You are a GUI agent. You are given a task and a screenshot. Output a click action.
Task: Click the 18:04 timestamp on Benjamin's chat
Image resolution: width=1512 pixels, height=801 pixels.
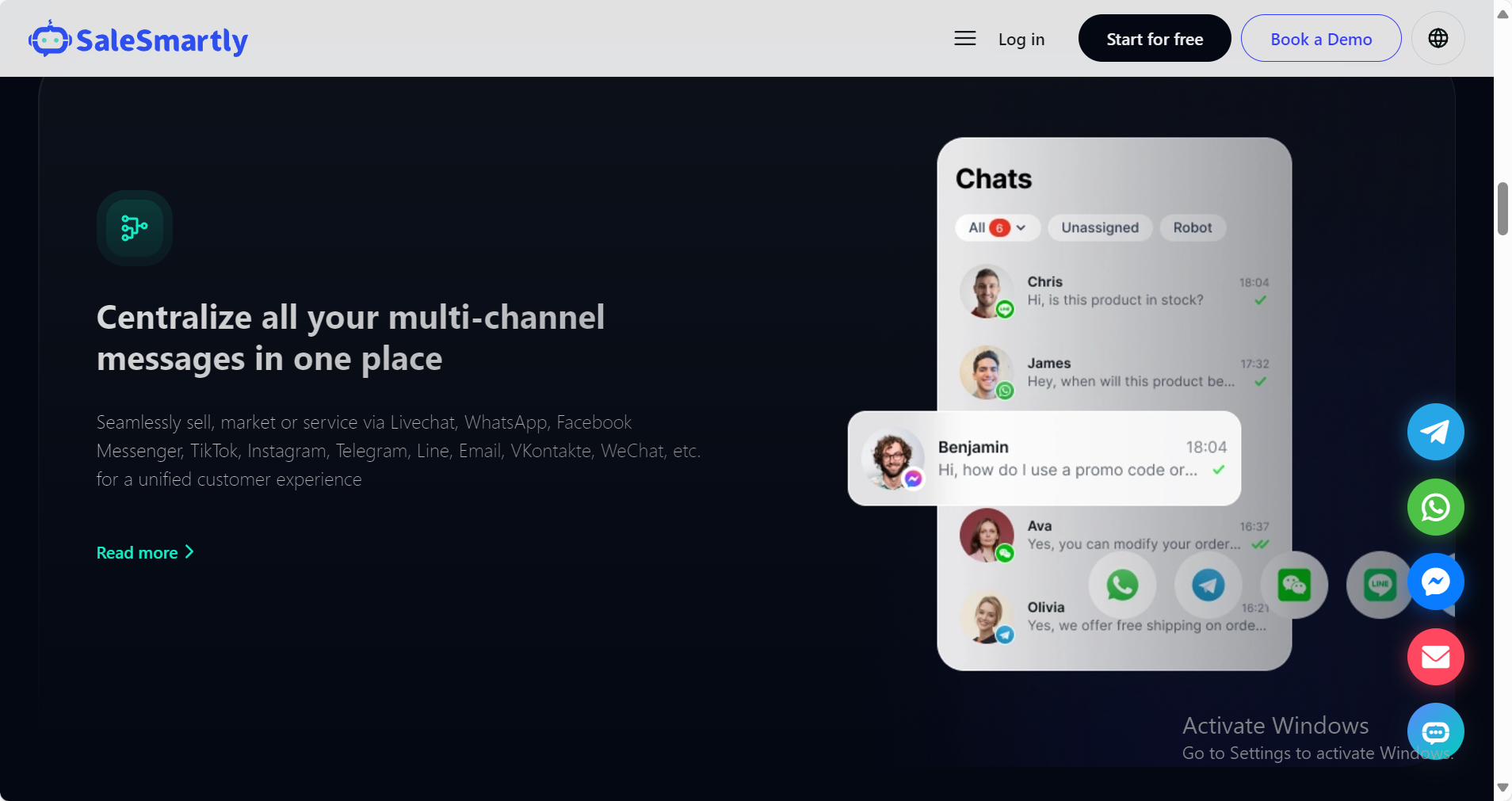(x=1206, y=447)
